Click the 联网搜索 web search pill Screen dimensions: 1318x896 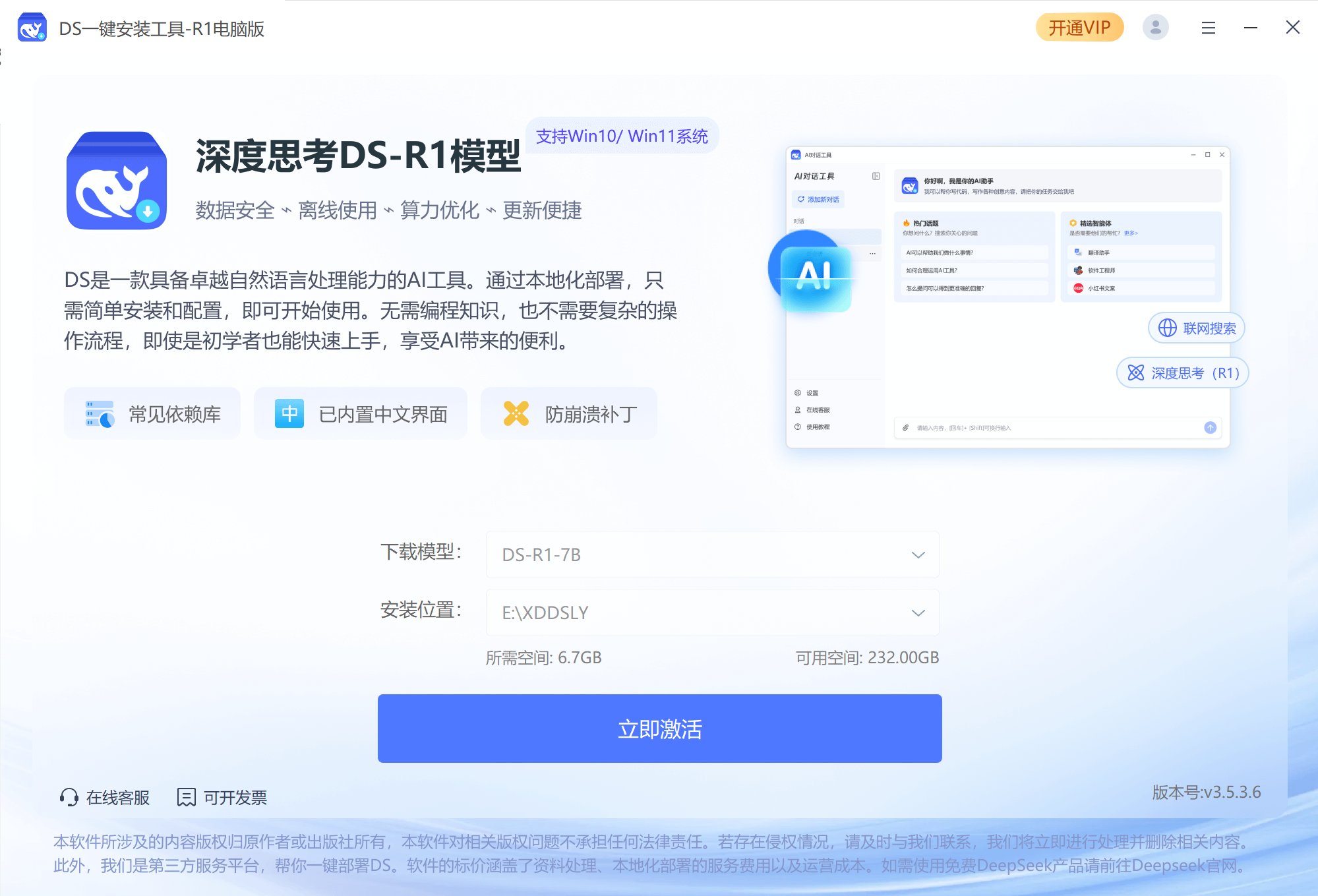[x=1196, y=328]
